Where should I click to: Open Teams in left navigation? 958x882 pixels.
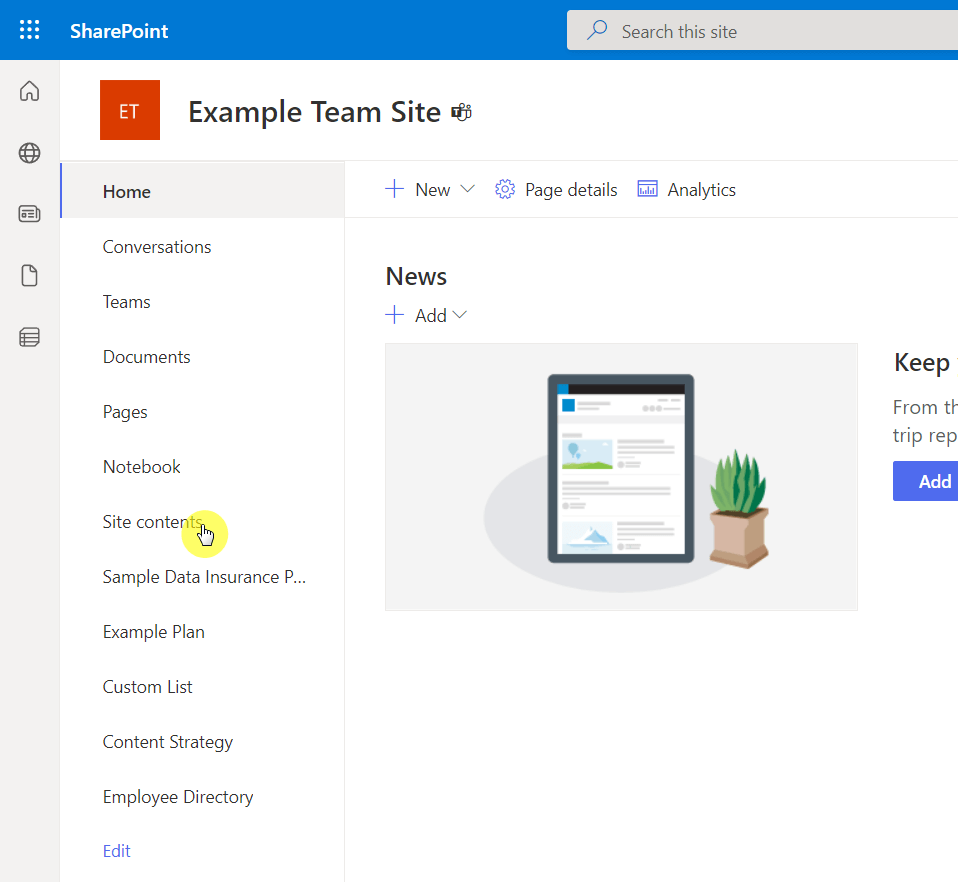(x=126, y=302)
